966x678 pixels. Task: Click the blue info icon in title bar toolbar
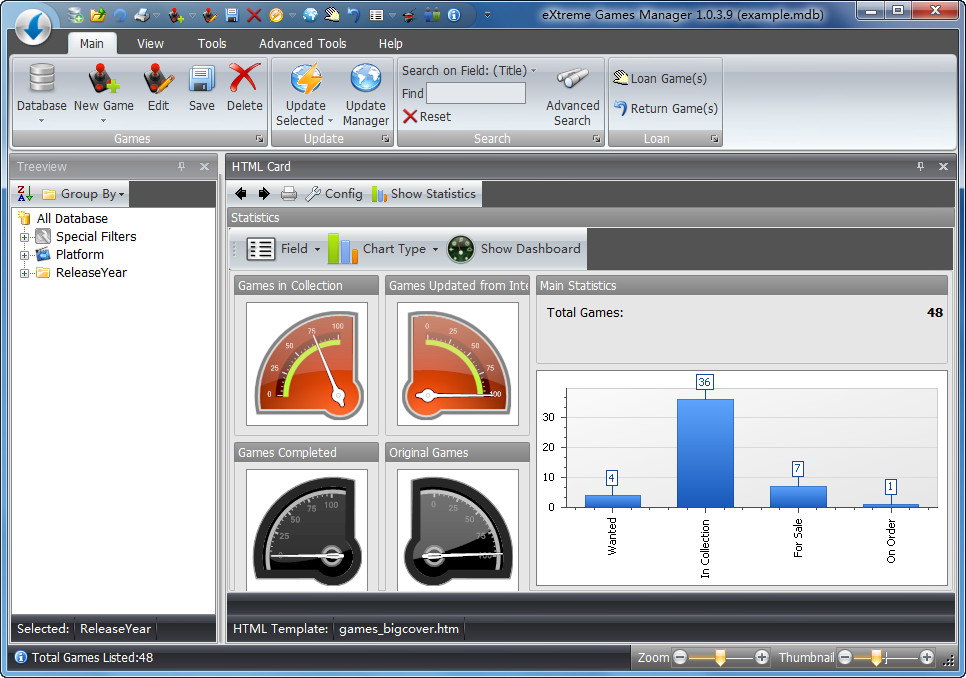click(x=454, y=14)
